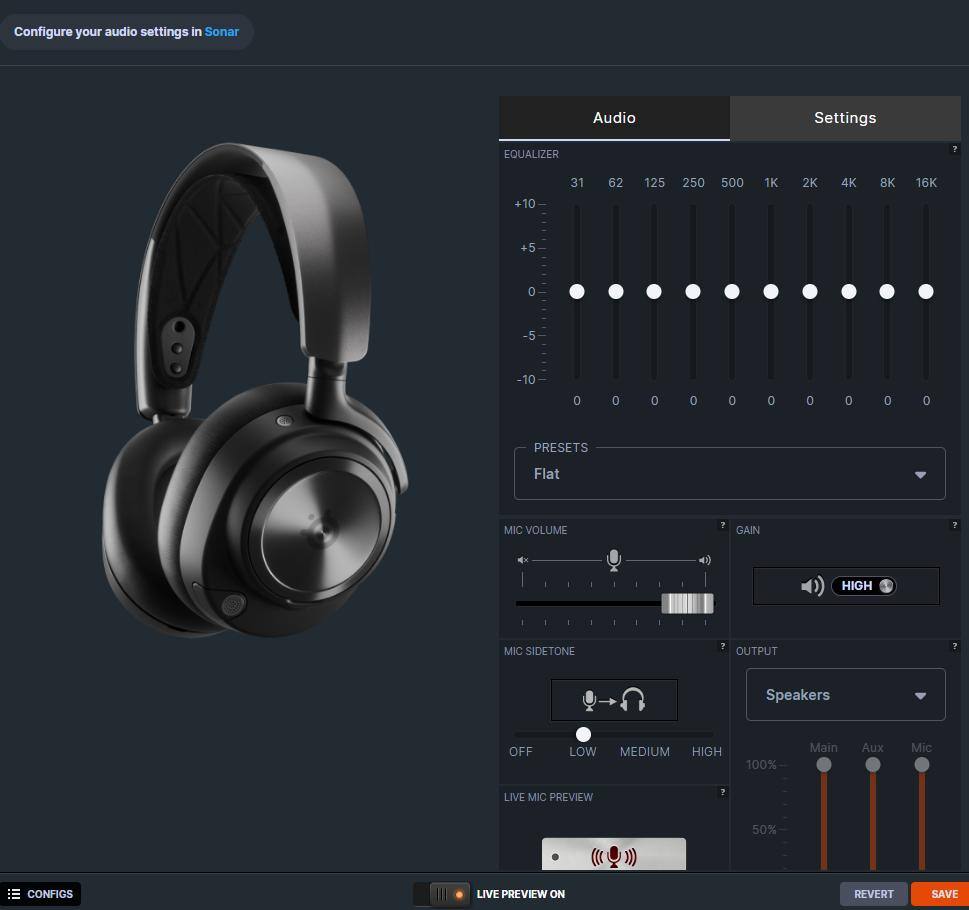This screenshot has height=910, width=969.
Task: Click the Revert button
Action: 873,894
